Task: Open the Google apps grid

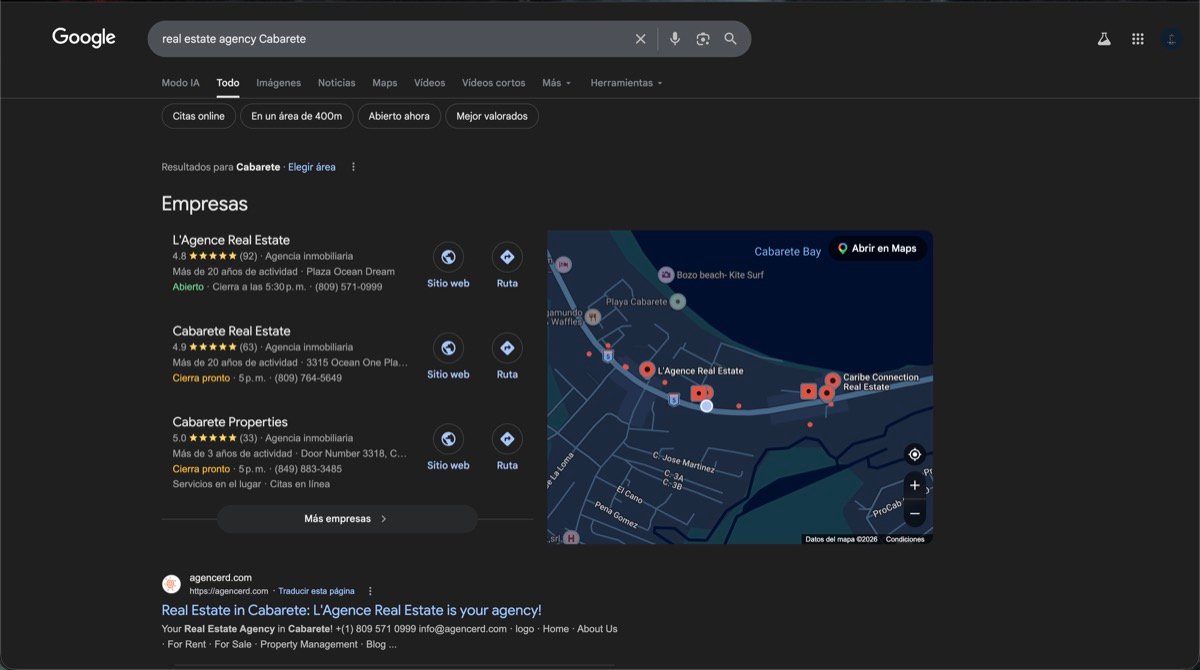Action: coord(1138,39)
